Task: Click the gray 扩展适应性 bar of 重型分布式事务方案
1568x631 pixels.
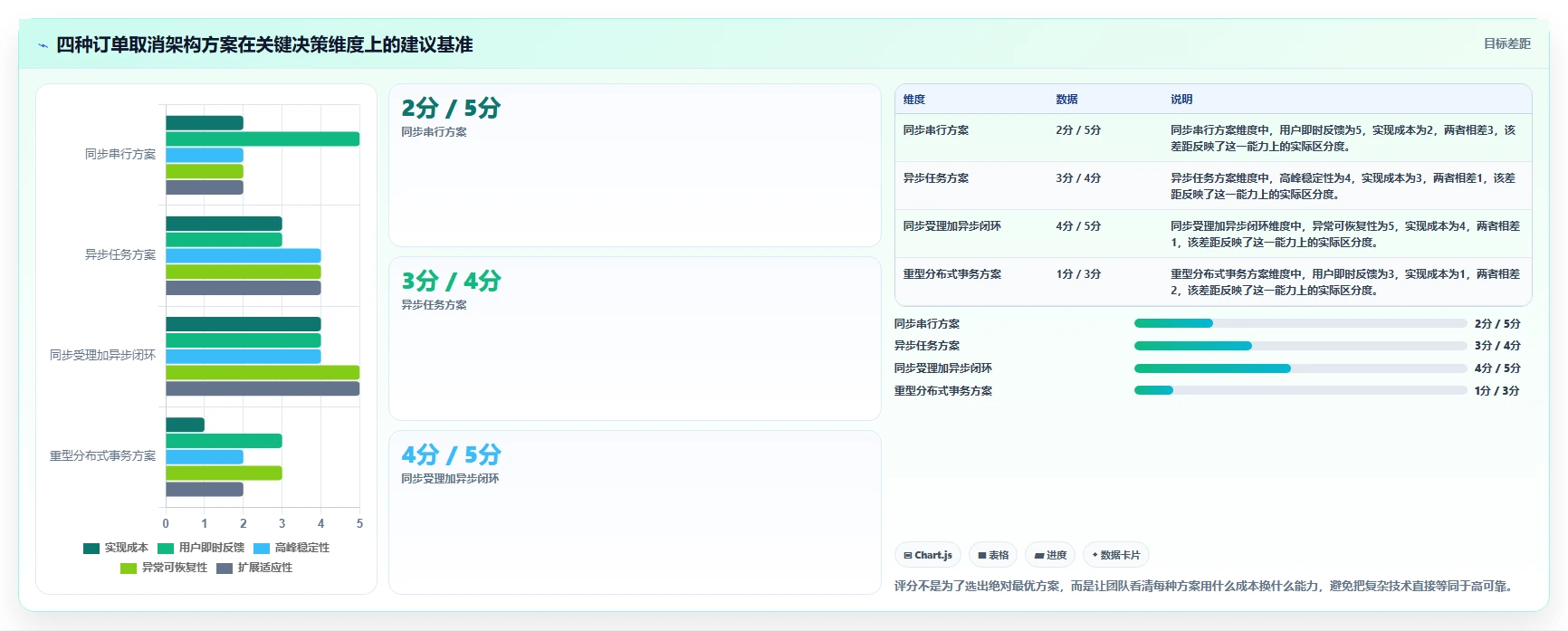Action: [205, 489]
